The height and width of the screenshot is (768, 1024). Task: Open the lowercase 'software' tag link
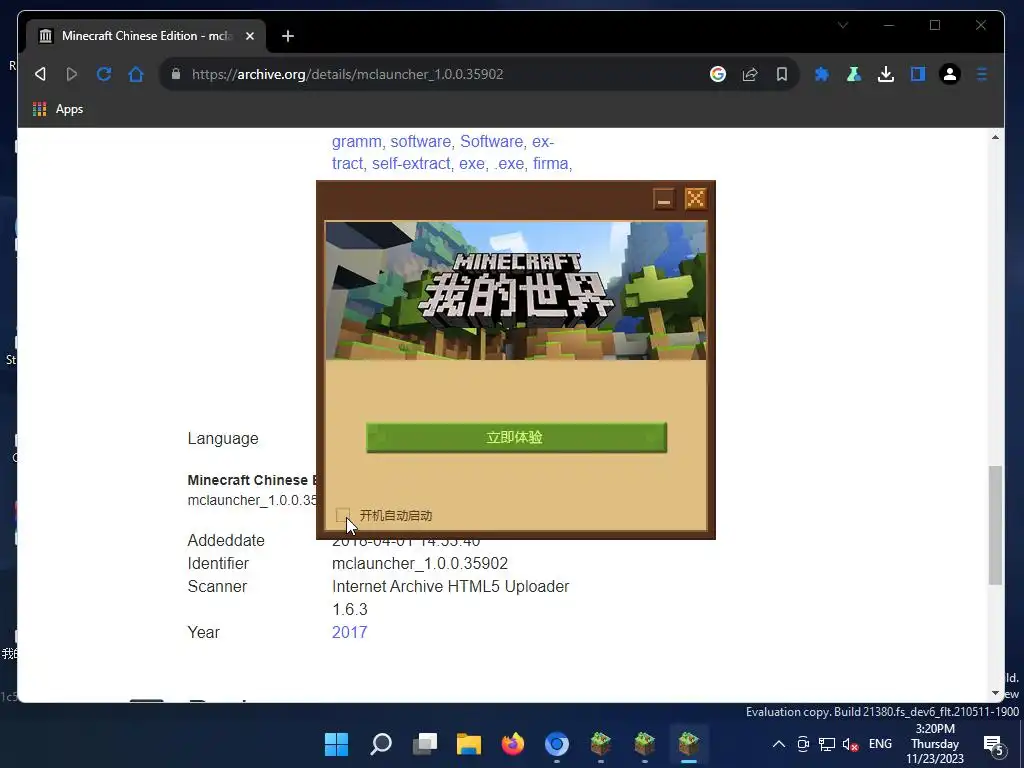click(421, 142)
